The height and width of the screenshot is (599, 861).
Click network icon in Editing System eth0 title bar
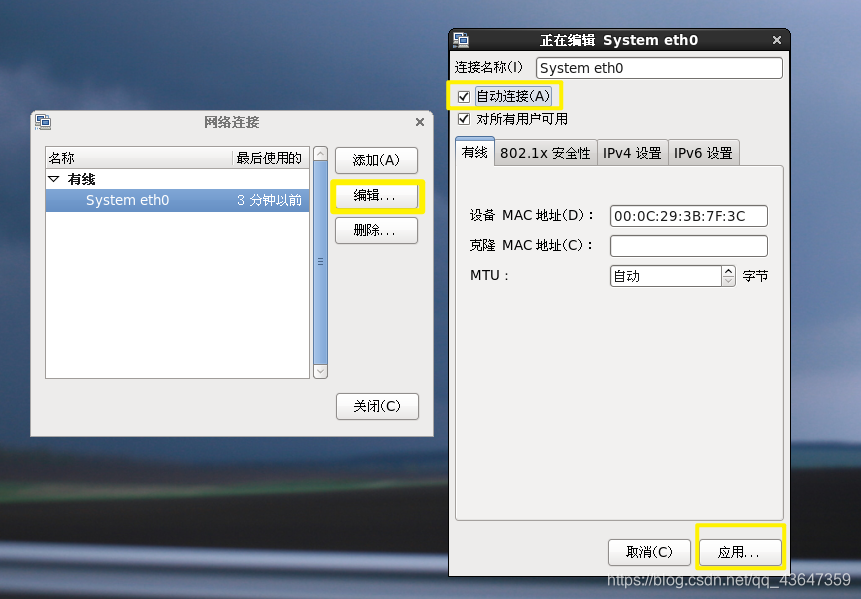(461, 40)
